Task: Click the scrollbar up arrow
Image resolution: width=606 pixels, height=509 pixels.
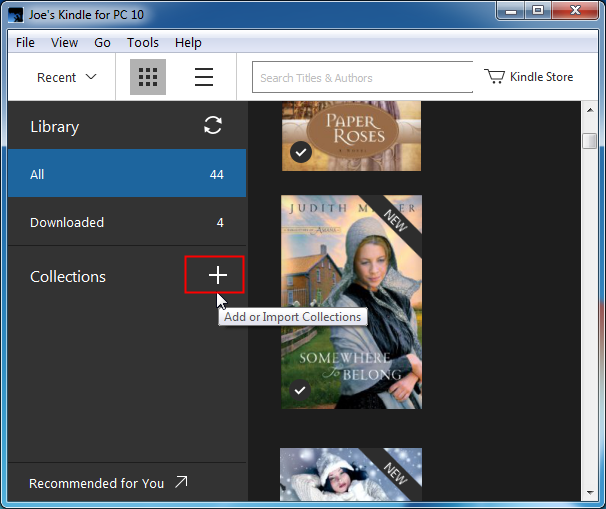Action: [x=590, y=111]
